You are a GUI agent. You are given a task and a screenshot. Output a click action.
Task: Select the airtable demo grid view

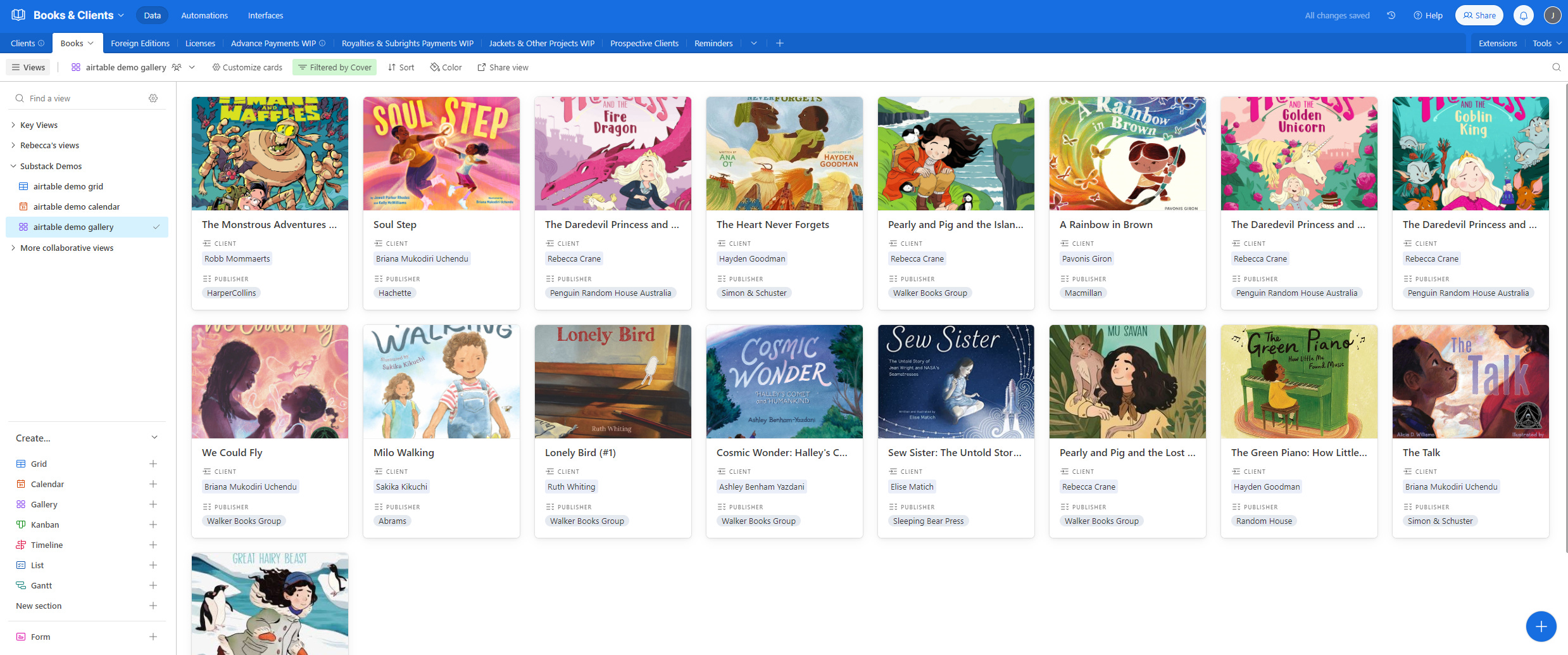coord(68,186)
